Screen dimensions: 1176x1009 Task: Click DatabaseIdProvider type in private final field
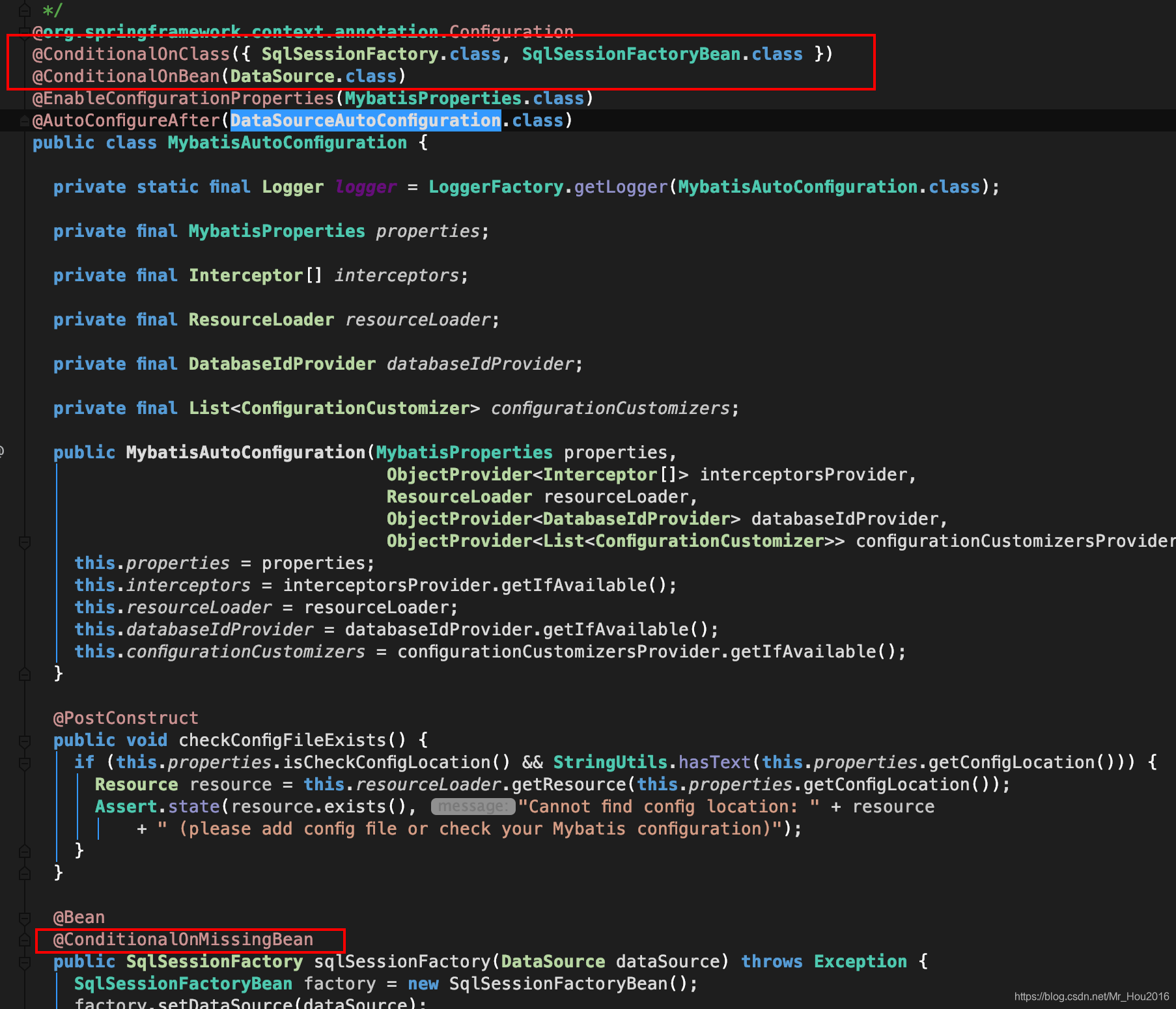coord(282,364)
